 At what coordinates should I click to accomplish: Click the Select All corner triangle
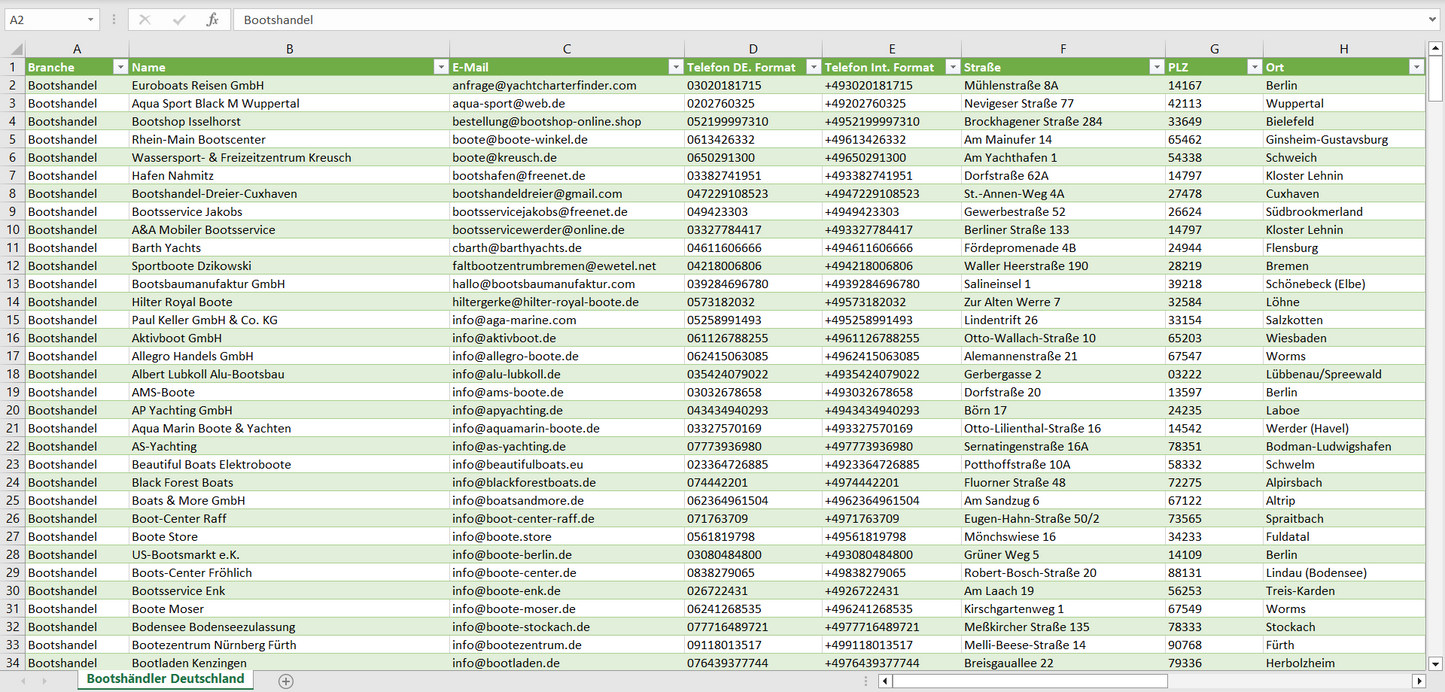[x=15, y=49]
